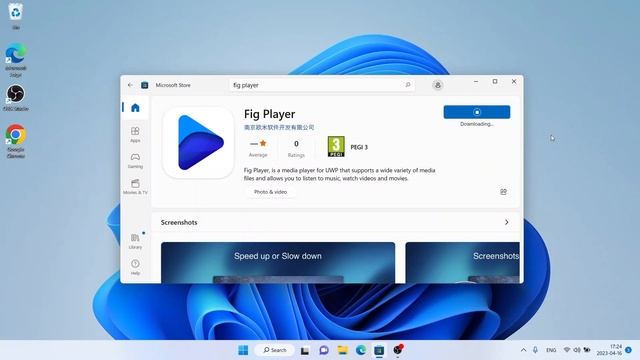Click the Screenshots section heading
This screenshot has height=360, width=640.
pos(179,222)
